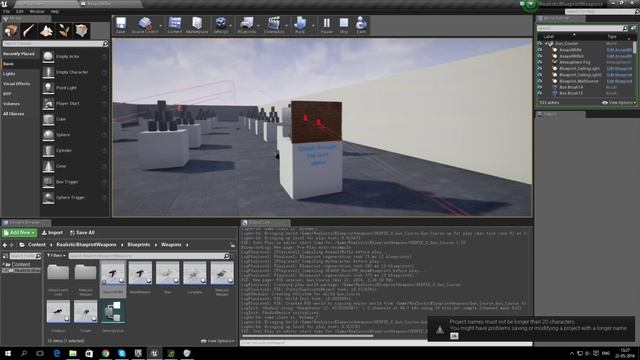Viewport: 640px width, 360px height.
Task: Expand the Blueprints toolbar dropdown arrow
Action: pos(258,26)
